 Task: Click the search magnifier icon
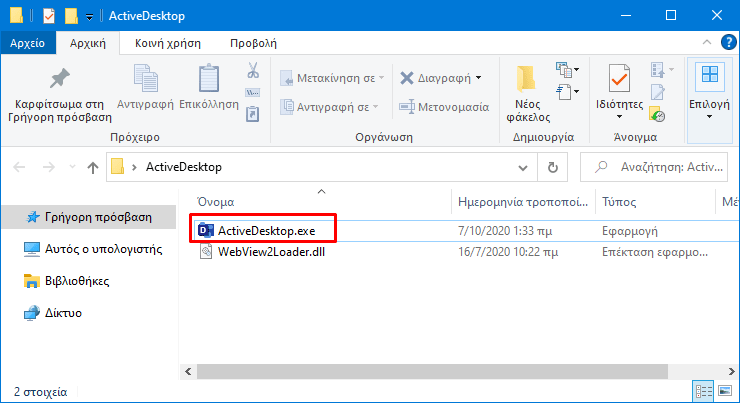pos(601,167)
